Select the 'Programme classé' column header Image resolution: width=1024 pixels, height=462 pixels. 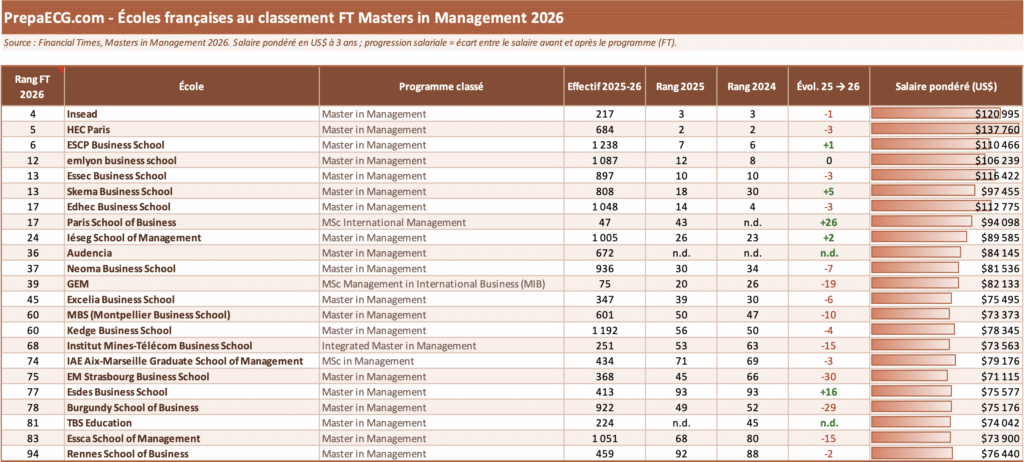[x=441, y=86]
